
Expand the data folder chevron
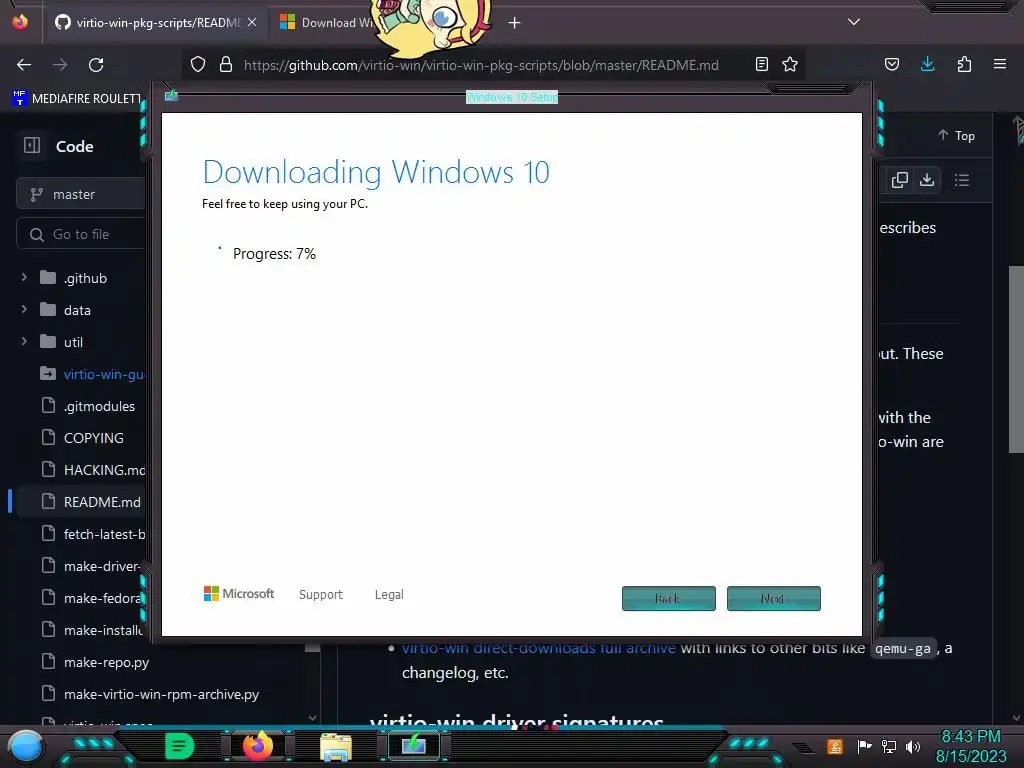pyautogui.click(x=24, y=310)
